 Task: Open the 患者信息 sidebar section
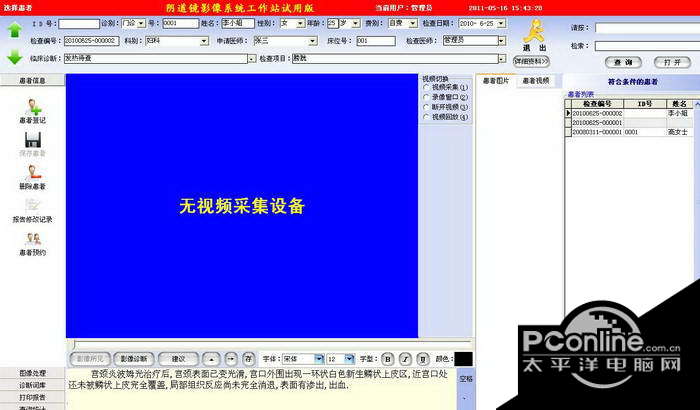(33, 80)
